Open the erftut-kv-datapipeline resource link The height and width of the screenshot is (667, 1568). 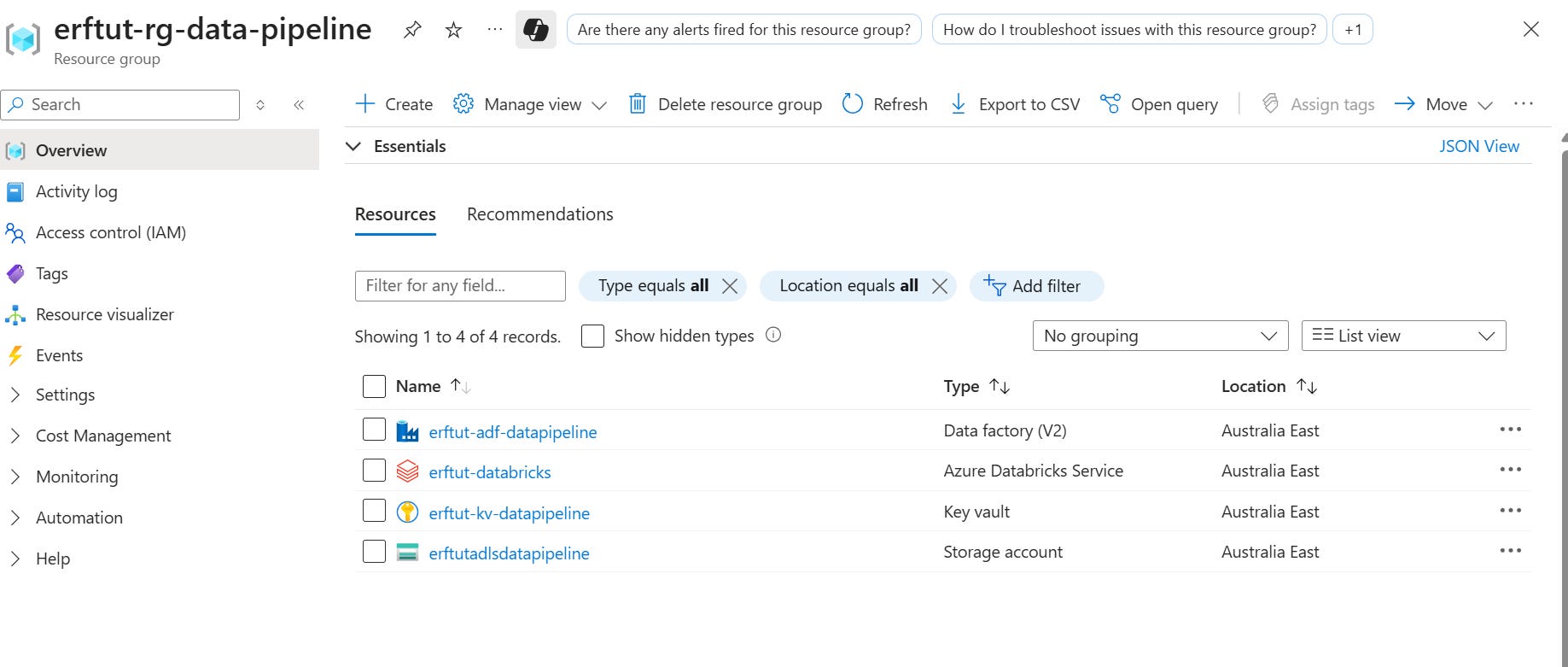point(509,512)
